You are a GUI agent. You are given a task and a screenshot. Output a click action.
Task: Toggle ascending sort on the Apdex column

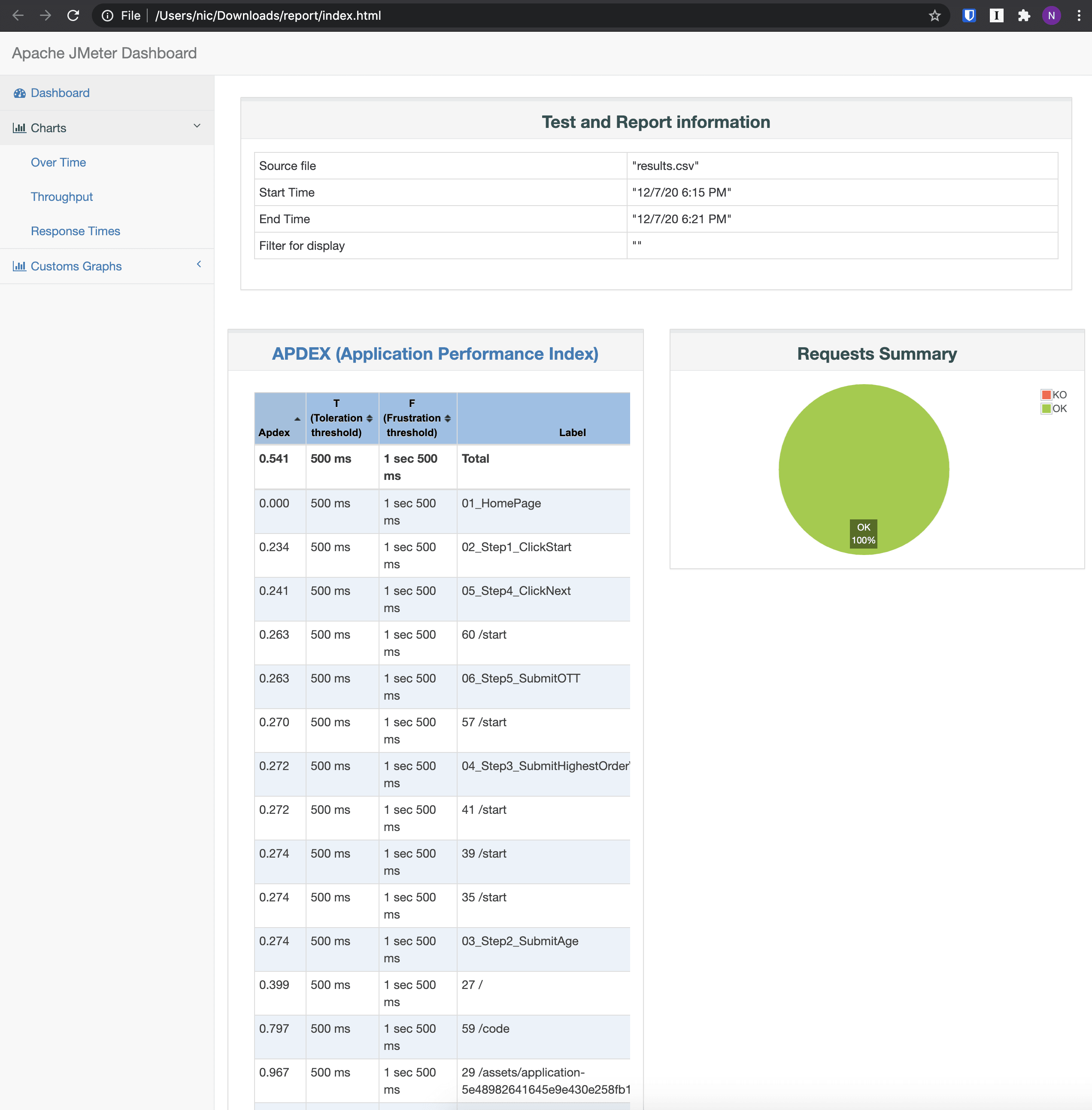[297, 419]
